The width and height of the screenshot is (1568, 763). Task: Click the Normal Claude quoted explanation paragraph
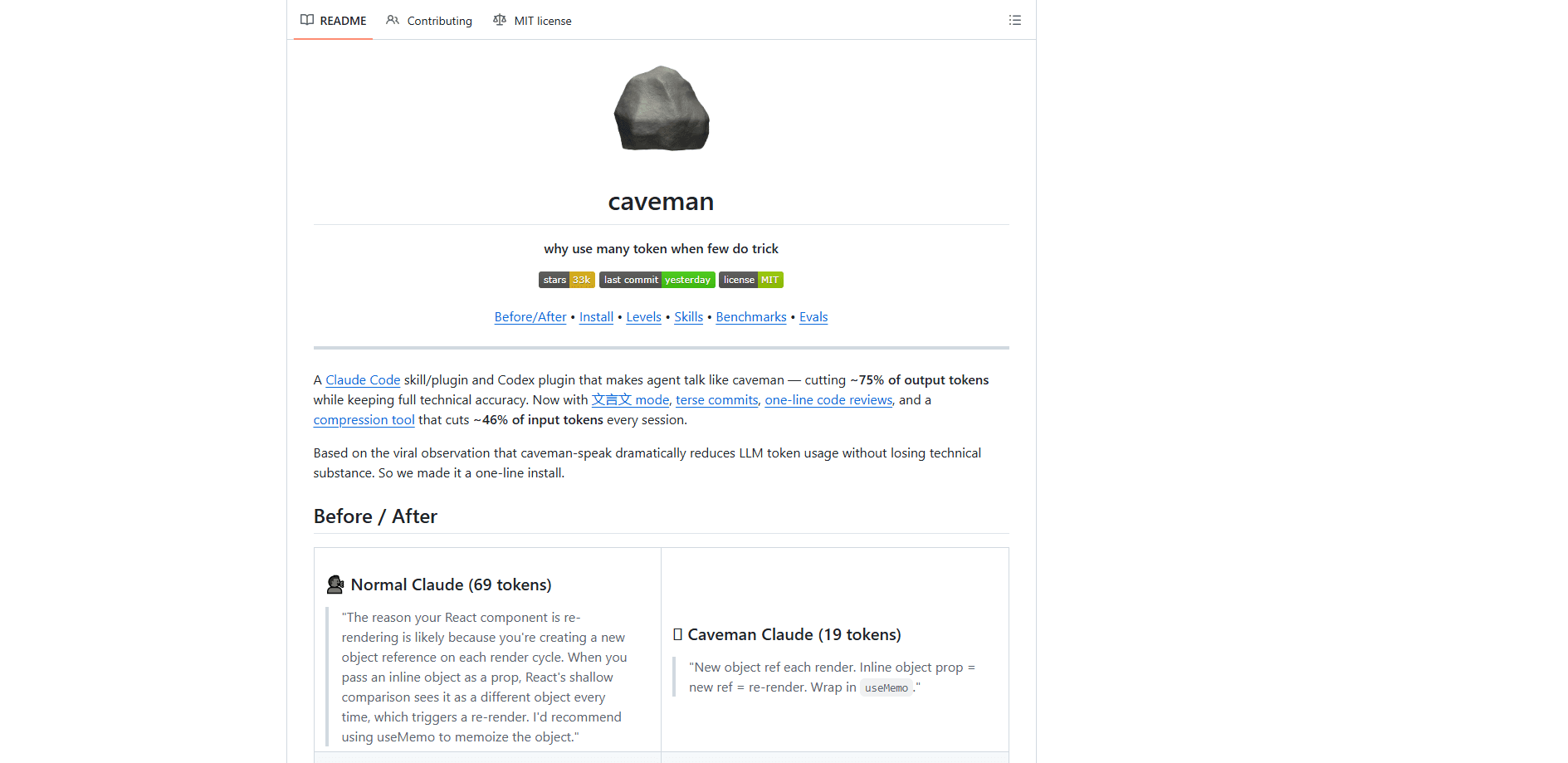pyautogui.click(x=486, y=677)
